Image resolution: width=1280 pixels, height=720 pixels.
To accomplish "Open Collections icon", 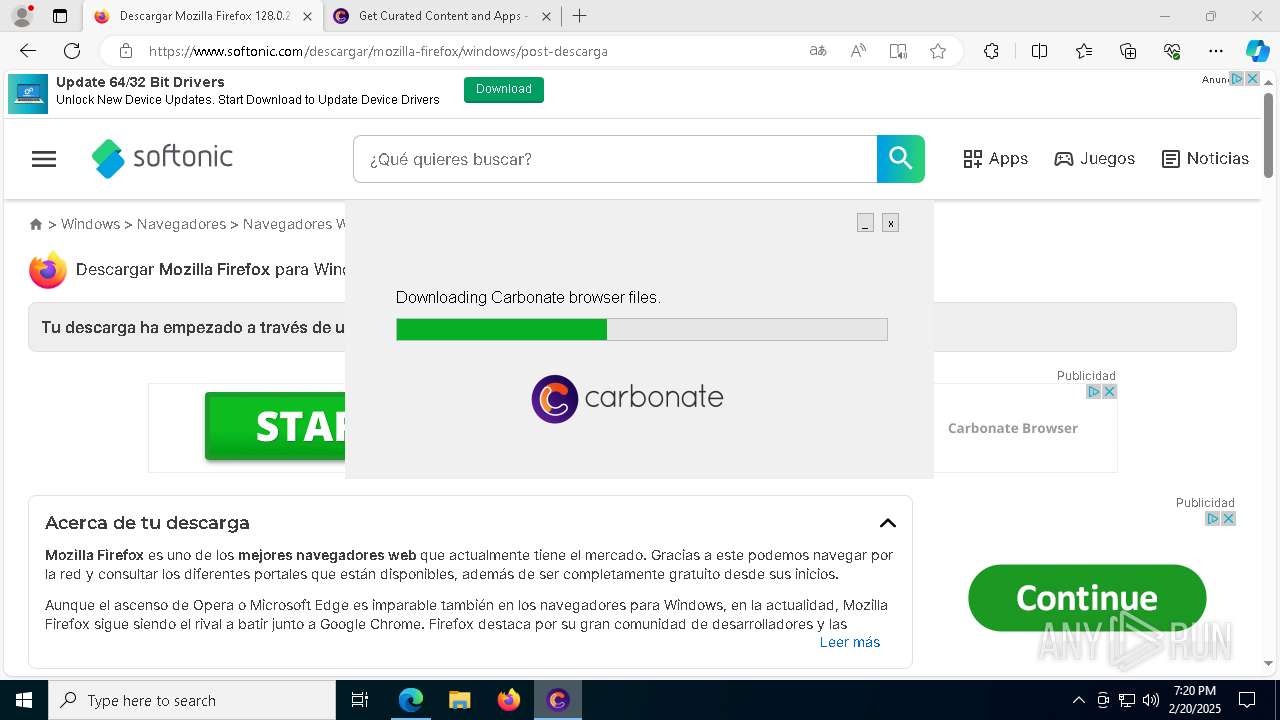I will (1128, 51).
